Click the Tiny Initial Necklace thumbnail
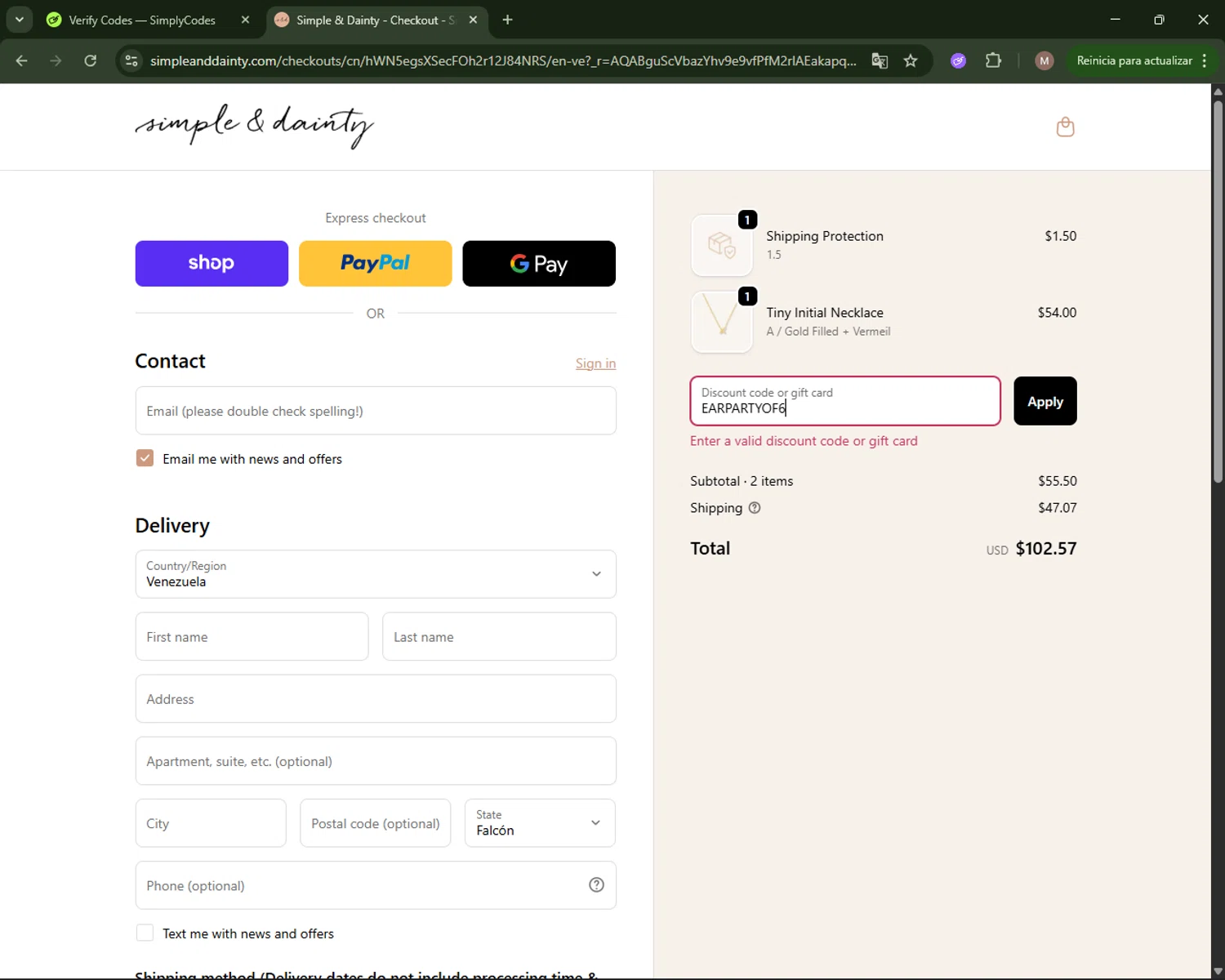 [721, 322]
